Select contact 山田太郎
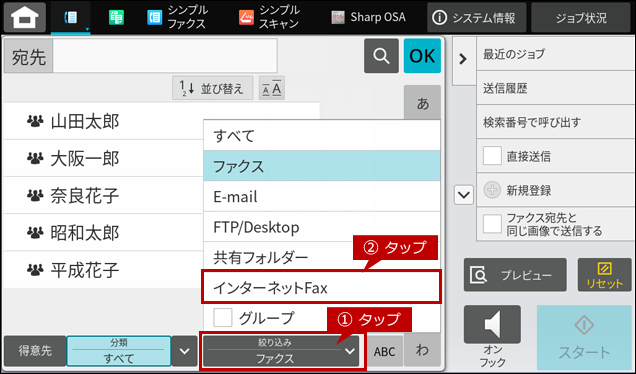This screenshot has width=636, height=374. [103, 121]
